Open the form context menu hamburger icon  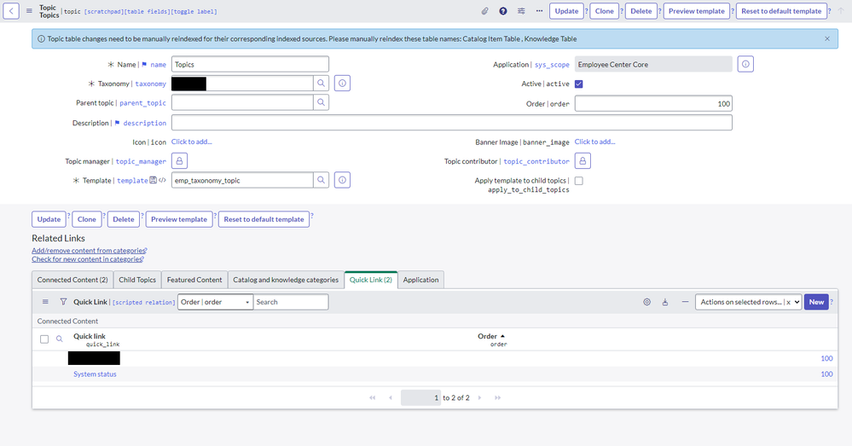pyautogui.click(x=29, y=11)
